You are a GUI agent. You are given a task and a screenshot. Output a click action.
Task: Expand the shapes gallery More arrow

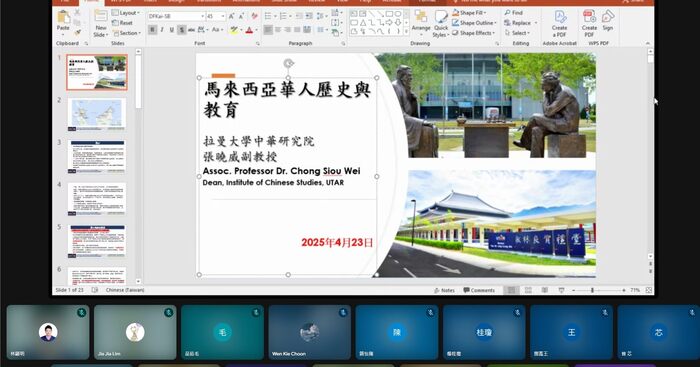coord(406,32)
